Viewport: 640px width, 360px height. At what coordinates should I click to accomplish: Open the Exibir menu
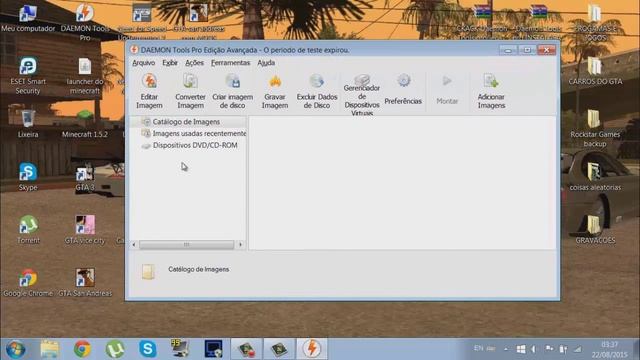[x=170, y=63]
